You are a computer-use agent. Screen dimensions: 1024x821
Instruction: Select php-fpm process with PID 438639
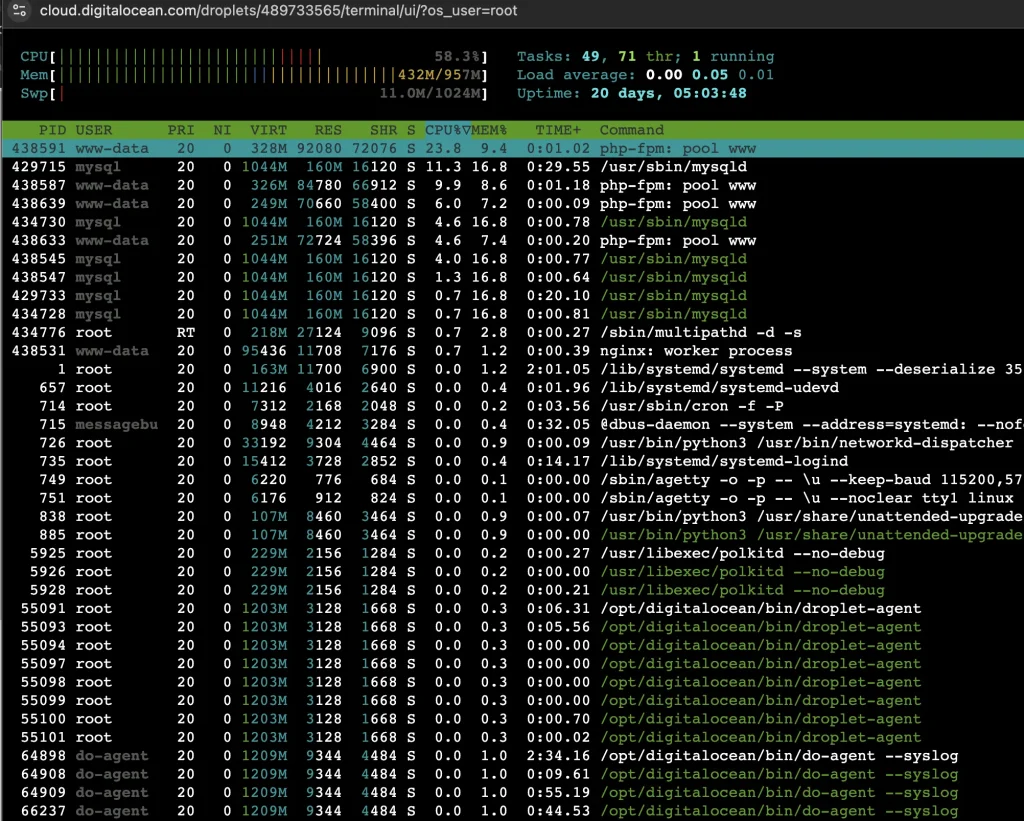(512, 204)
